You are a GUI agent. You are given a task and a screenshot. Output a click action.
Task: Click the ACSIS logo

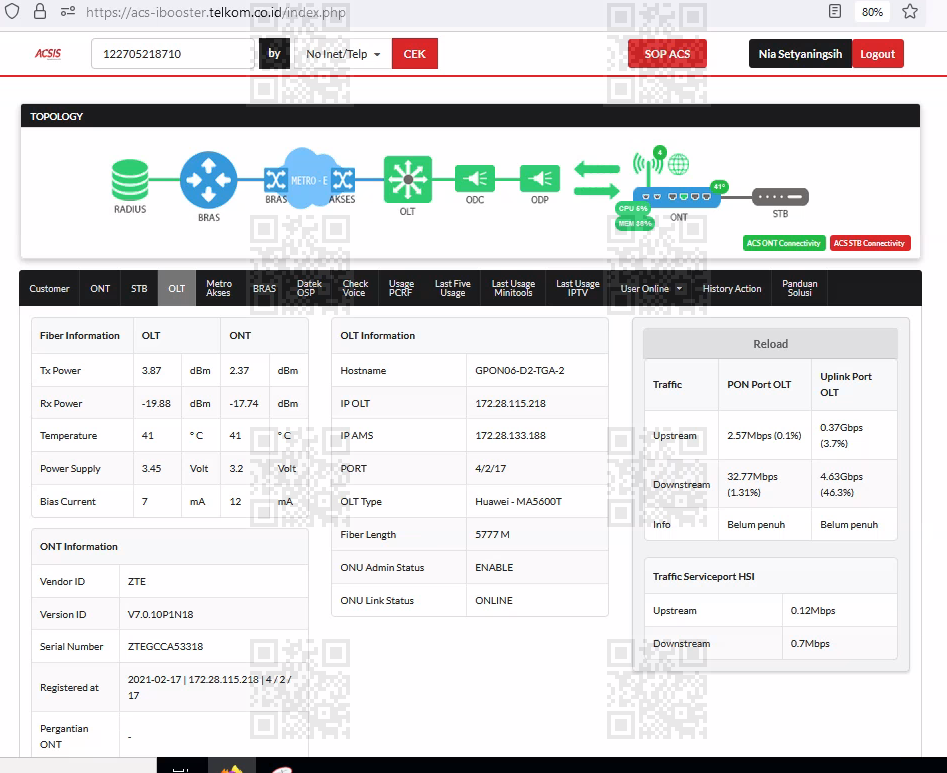point(48,54)
